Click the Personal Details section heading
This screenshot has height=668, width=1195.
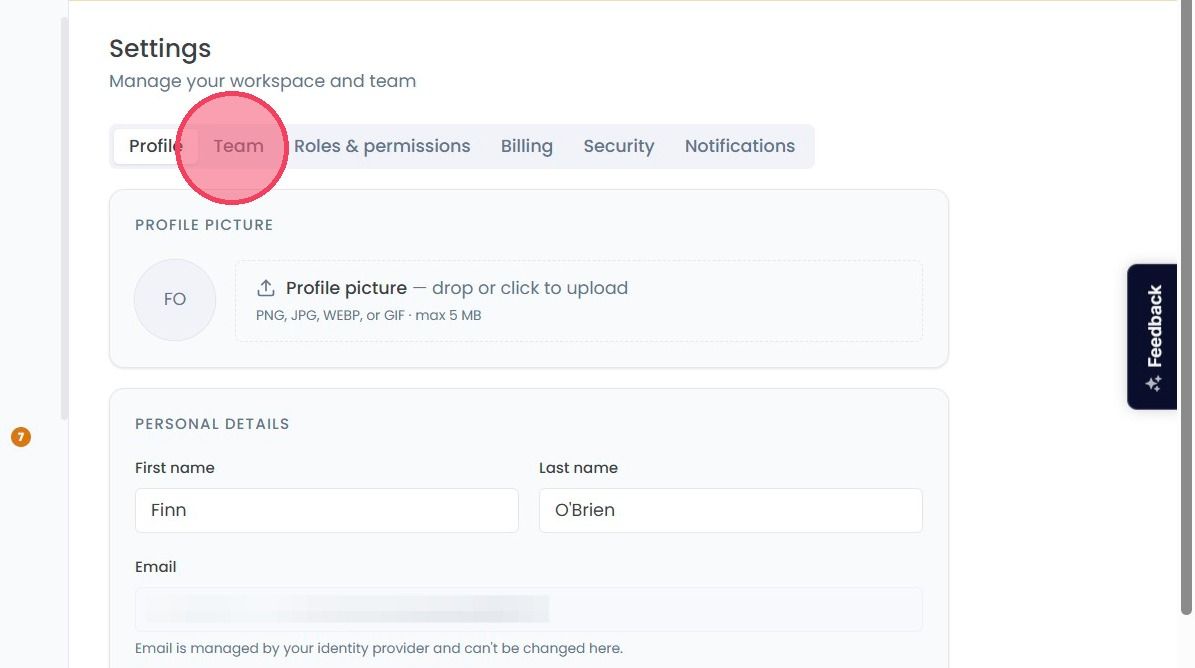[212, 424]
